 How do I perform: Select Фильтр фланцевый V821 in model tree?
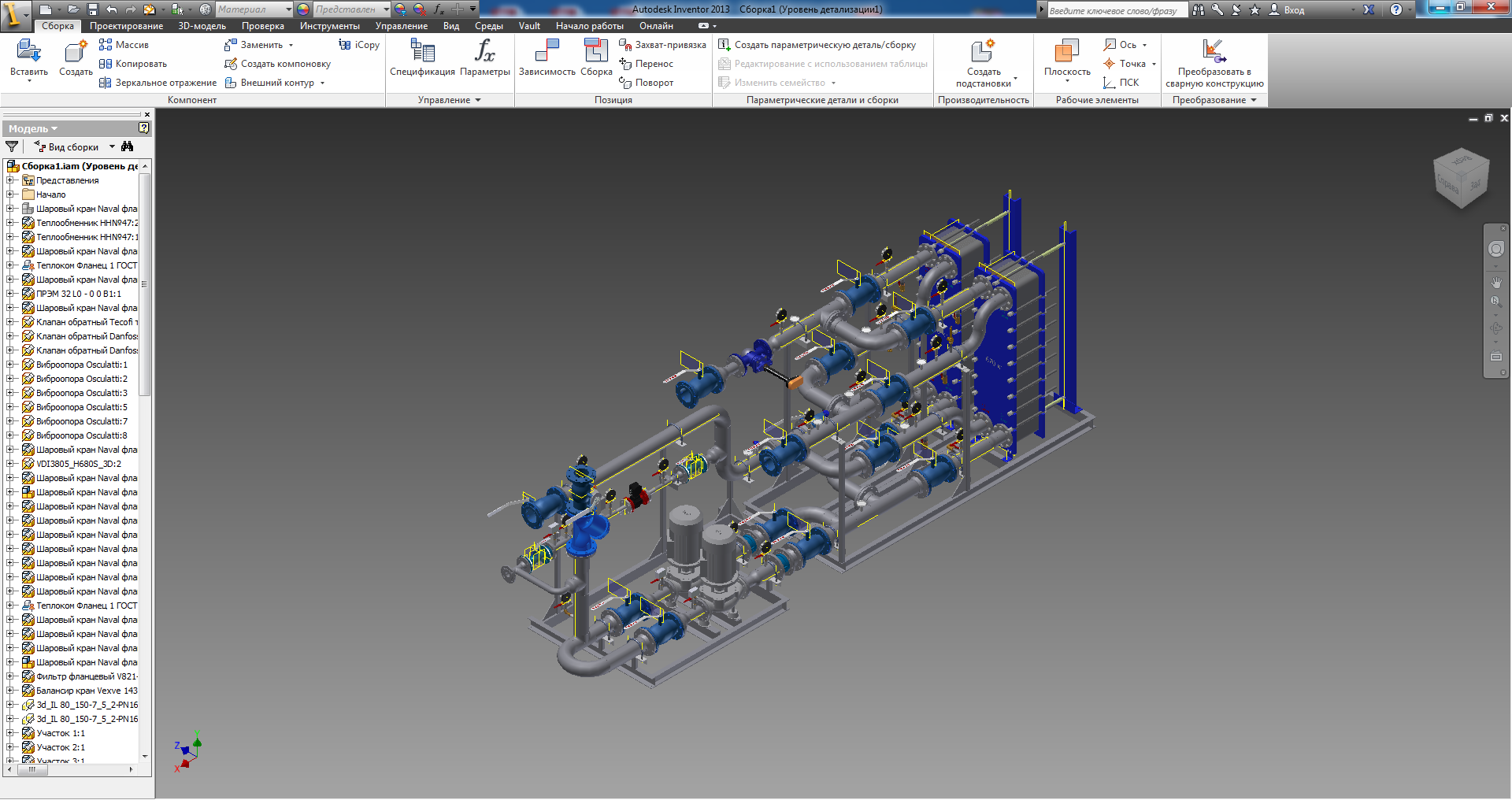point(86,676)
